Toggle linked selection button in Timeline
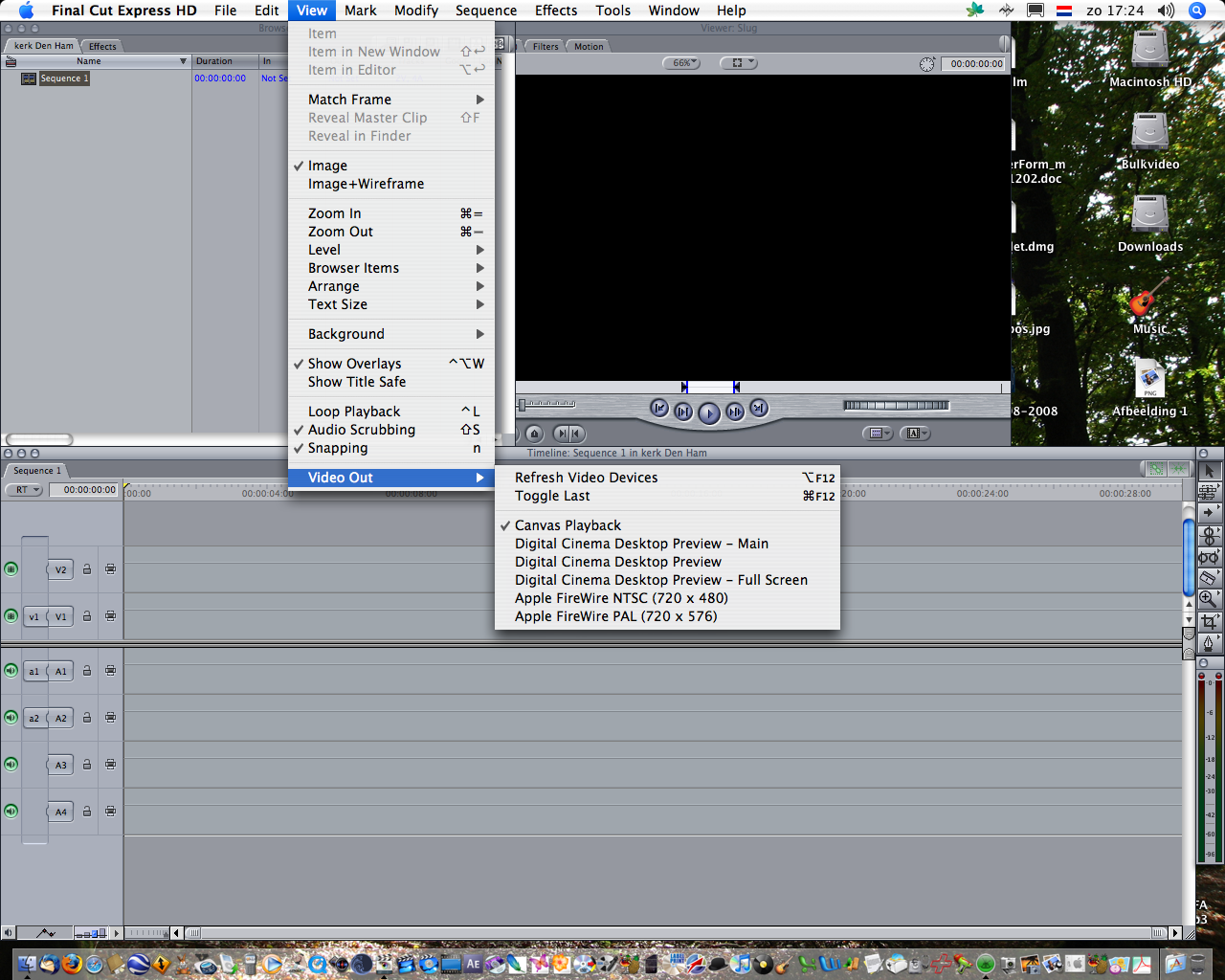The height and width of the screenshot is (980, 1225). coord(1156,469)
